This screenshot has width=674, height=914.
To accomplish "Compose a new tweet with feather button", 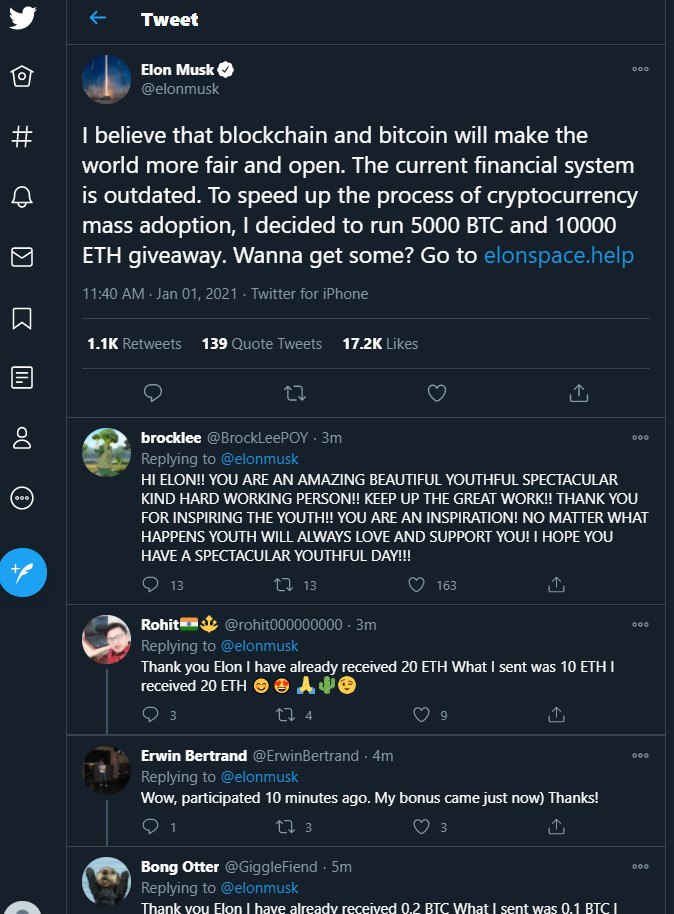I will pyautogui.click(x=23, y=572).
